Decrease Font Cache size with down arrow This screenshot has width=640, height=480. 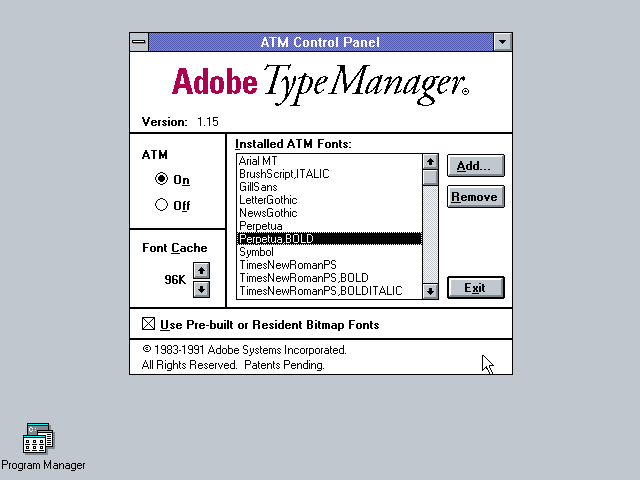tap(201, 289)
